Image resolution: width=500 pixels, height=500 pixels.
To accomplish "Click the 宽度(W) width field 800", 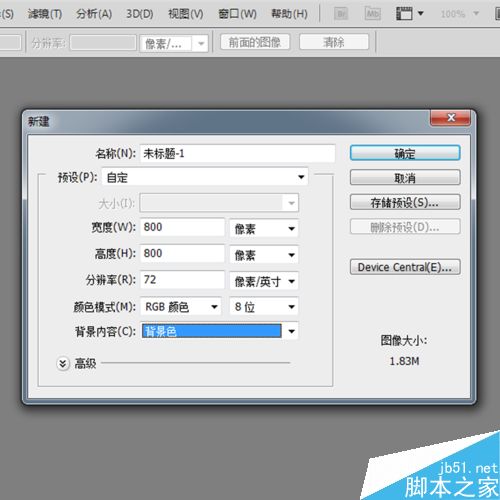I will click(x=182, y=227).
